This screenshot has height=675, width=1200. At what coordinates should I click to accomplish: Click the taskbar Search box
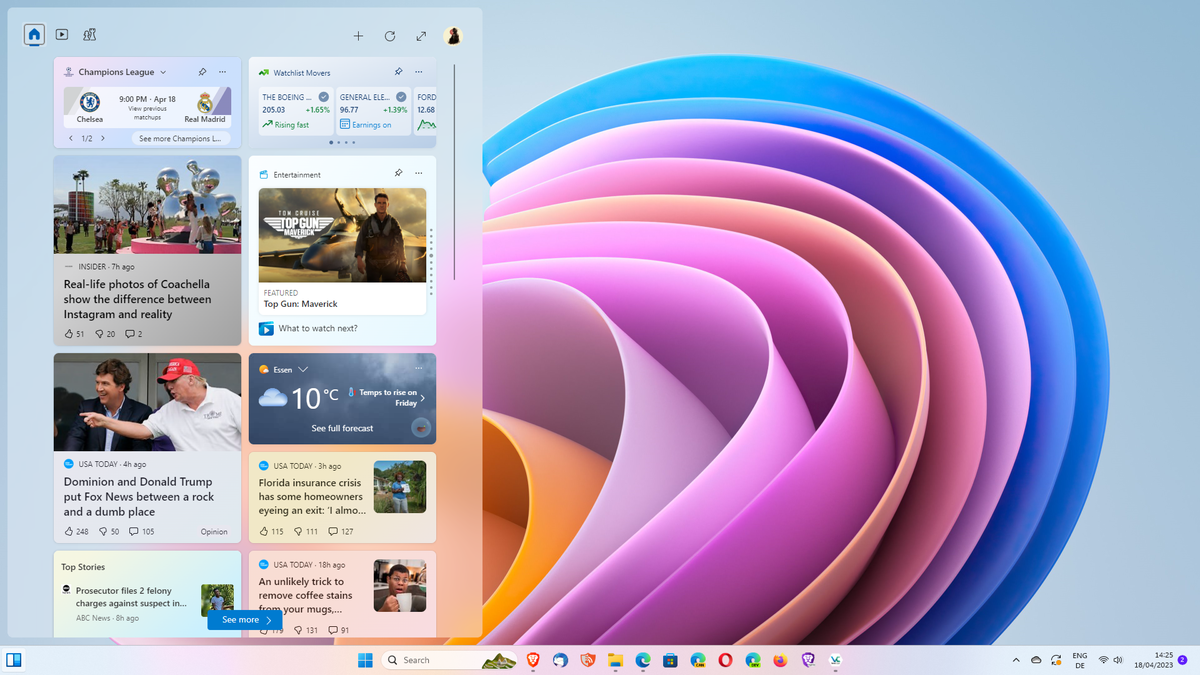pyautogui.click(x=449, y=660)
